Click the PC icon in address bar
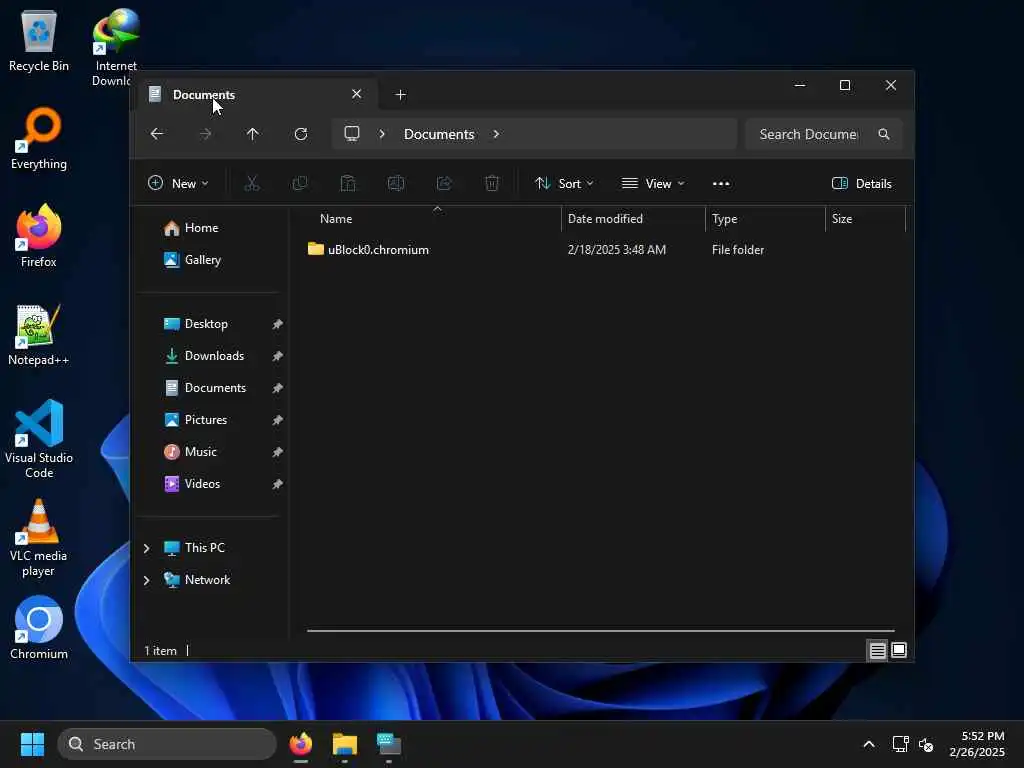Image resolution: width=1024 pixels, height=768 pixels. tap(352, 134)
